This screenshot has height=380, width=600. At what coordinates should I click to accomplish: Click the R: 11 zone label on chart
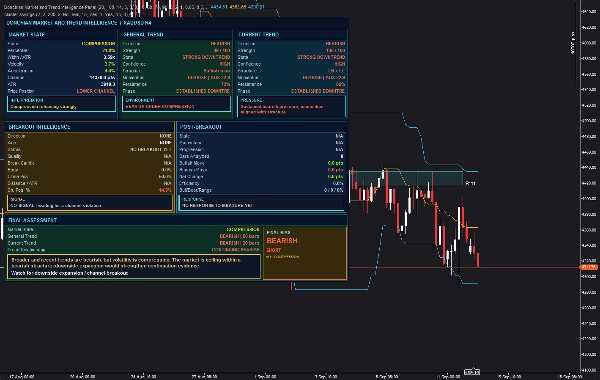[x=471, y=184]
